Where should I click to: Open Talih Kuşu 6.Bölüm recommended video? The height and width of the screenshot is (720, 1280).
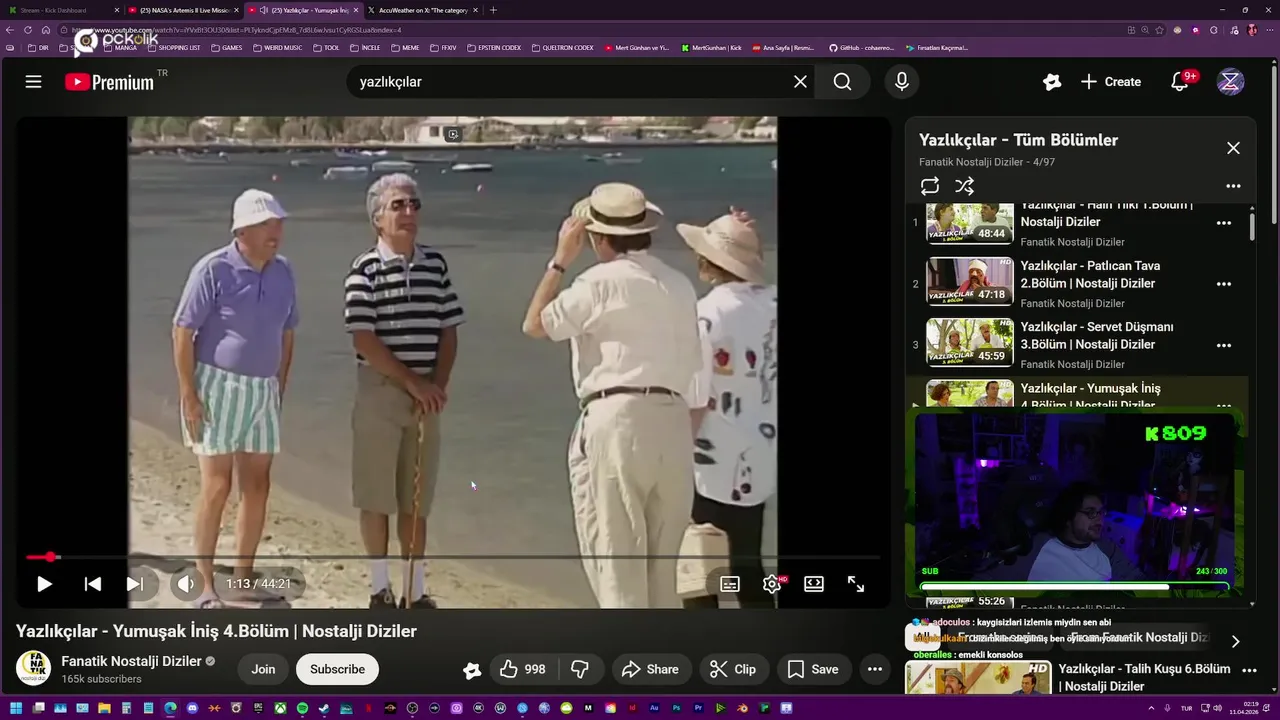1077,677
